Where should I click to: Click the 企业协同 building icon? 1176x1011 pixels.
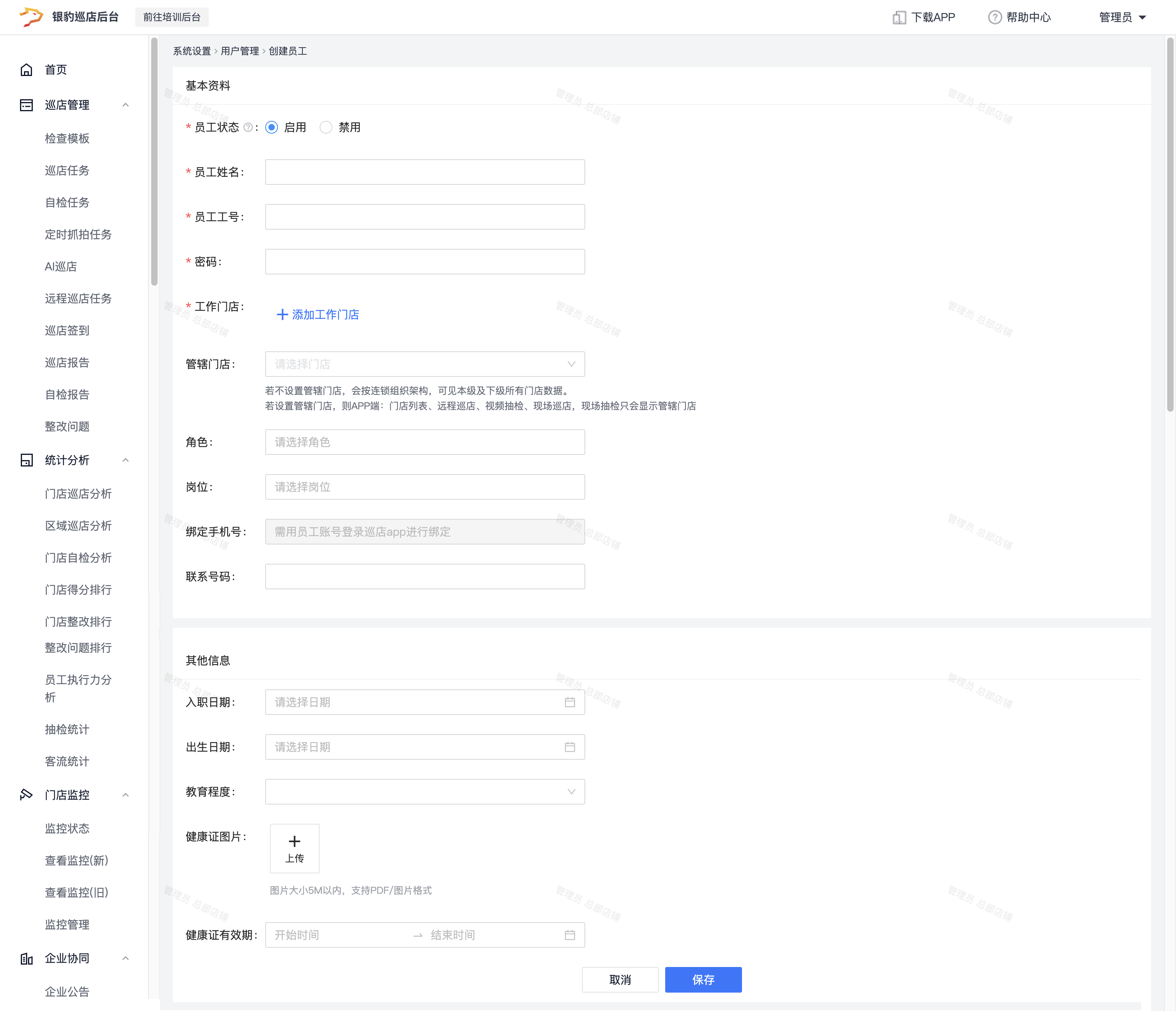(x=26, y=959)
